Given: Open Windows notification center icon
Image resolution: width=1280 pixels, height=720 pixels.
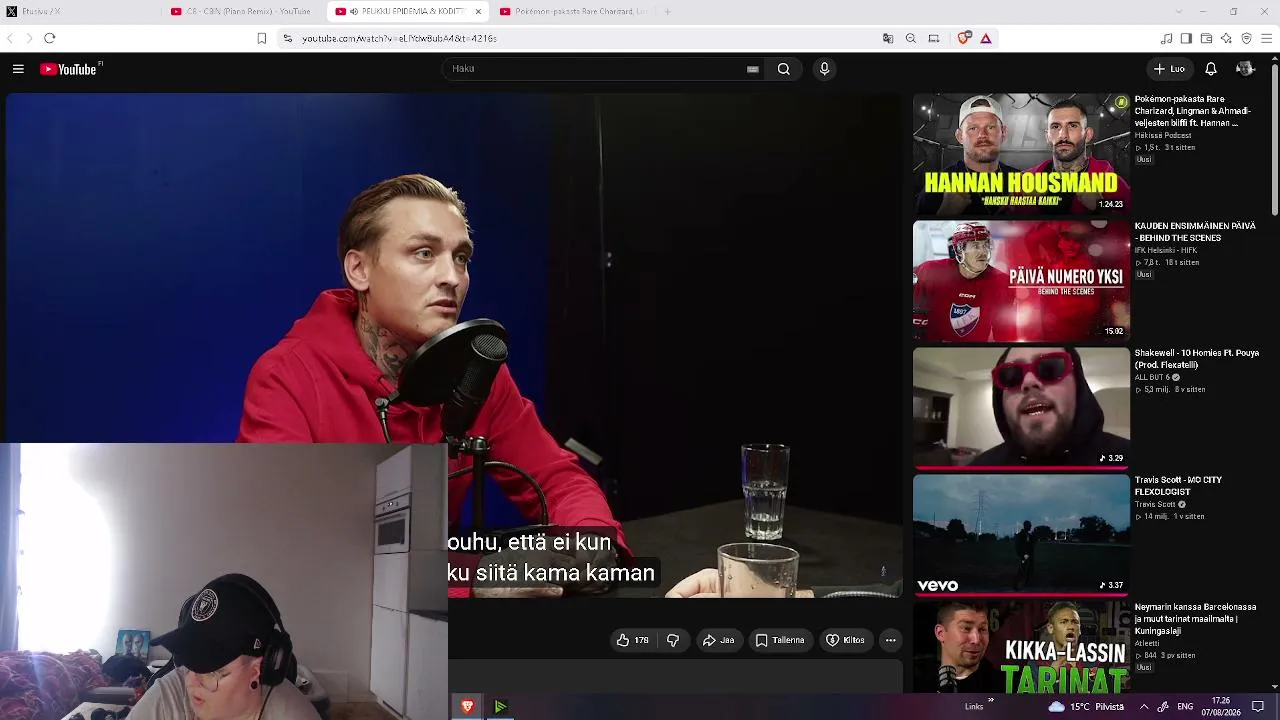Looking at the screenshot, I should point(1258,707).
